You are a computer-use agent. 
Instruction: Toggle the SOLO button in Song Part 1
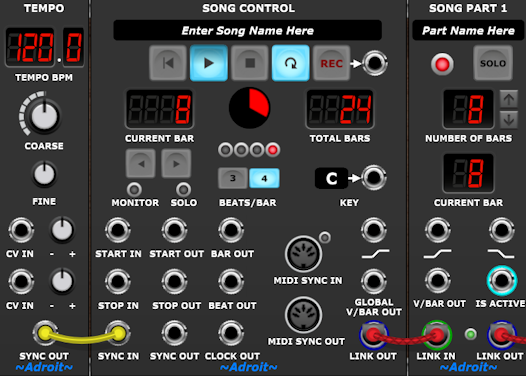(493, 63)
